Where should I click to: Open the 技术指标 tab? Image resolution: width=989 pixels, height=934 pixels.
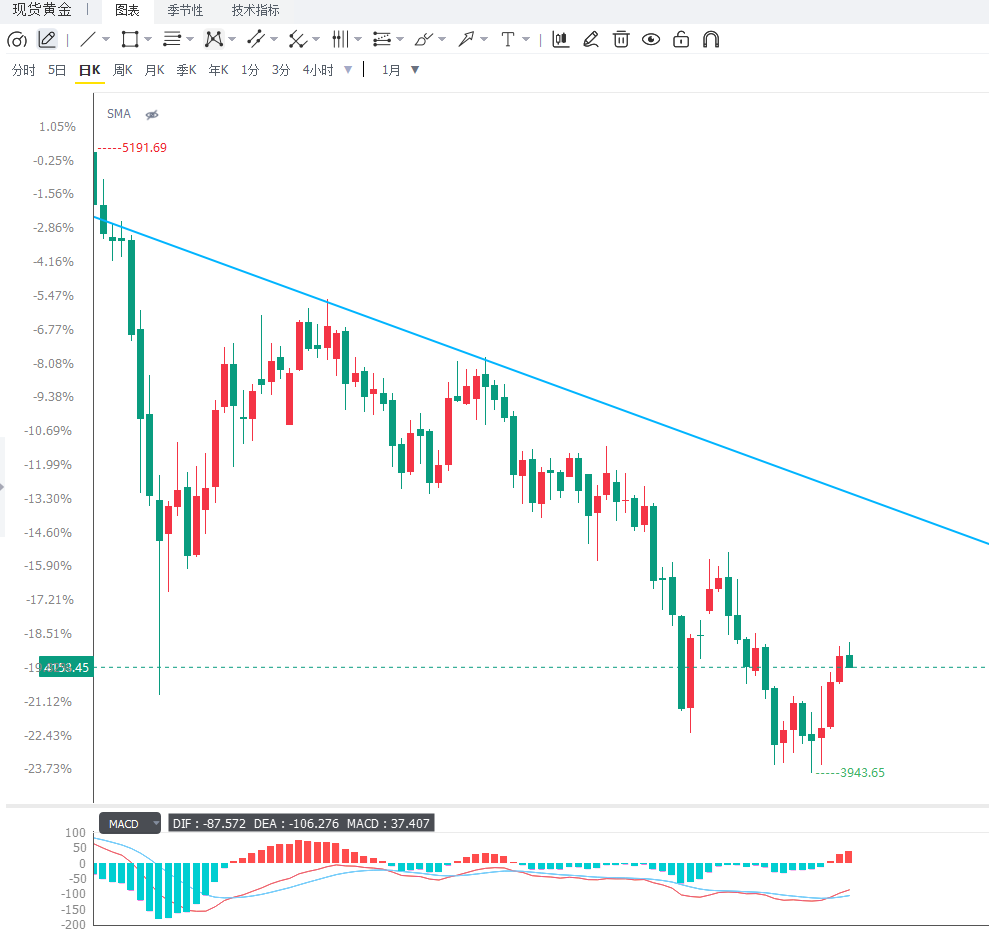[255, 10]
